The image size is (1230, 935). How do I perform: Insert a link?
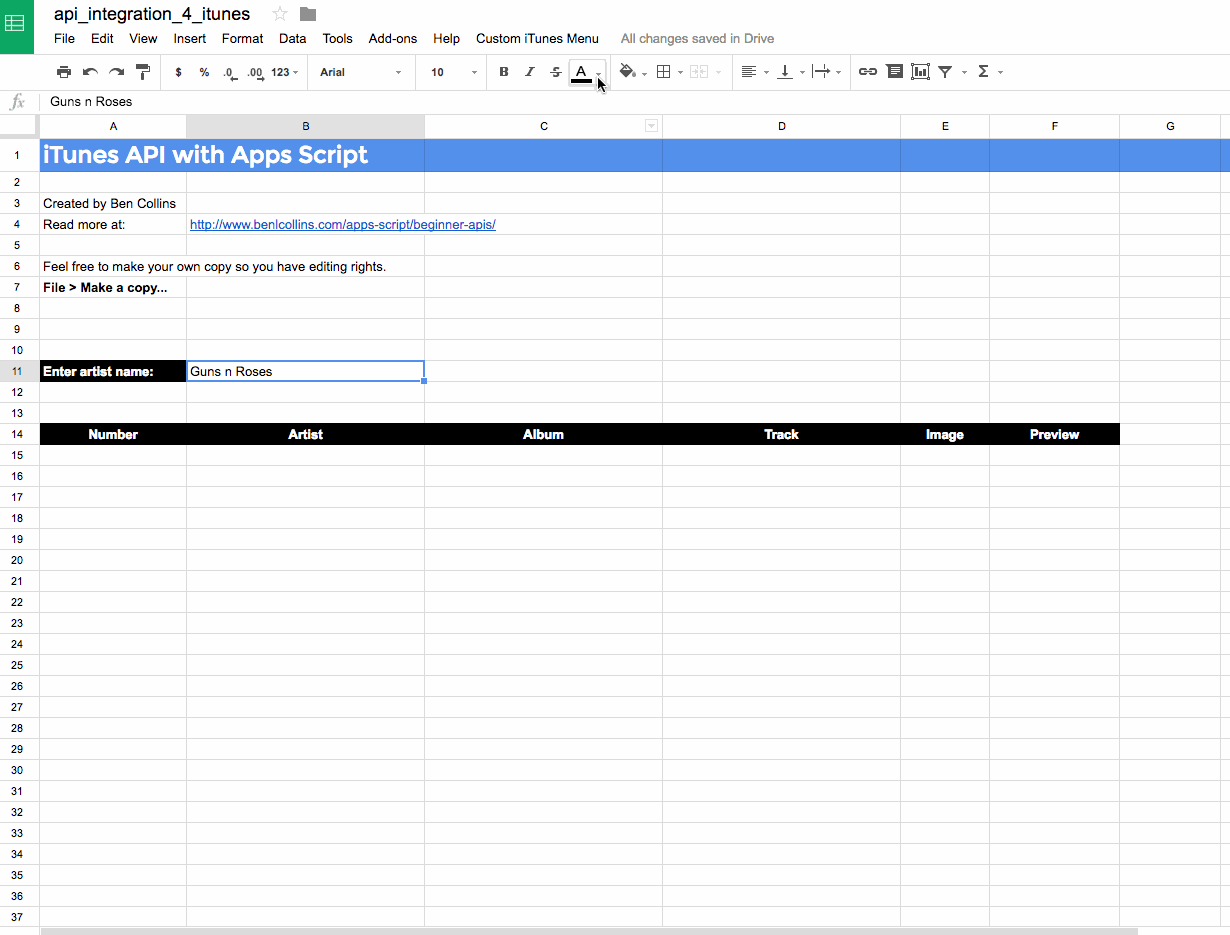867,71
